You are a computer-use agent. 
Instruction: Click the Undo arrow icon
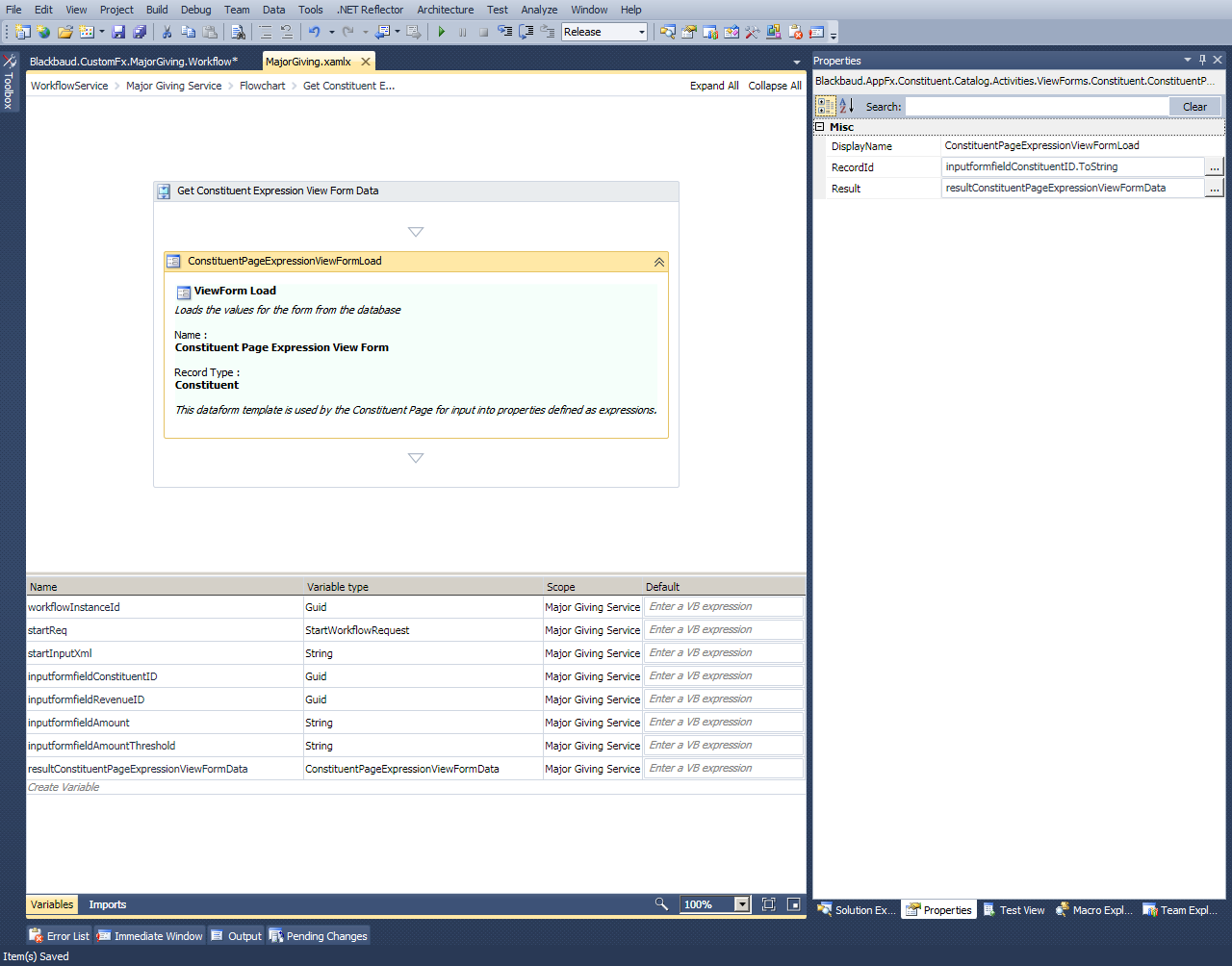(314, 32)
